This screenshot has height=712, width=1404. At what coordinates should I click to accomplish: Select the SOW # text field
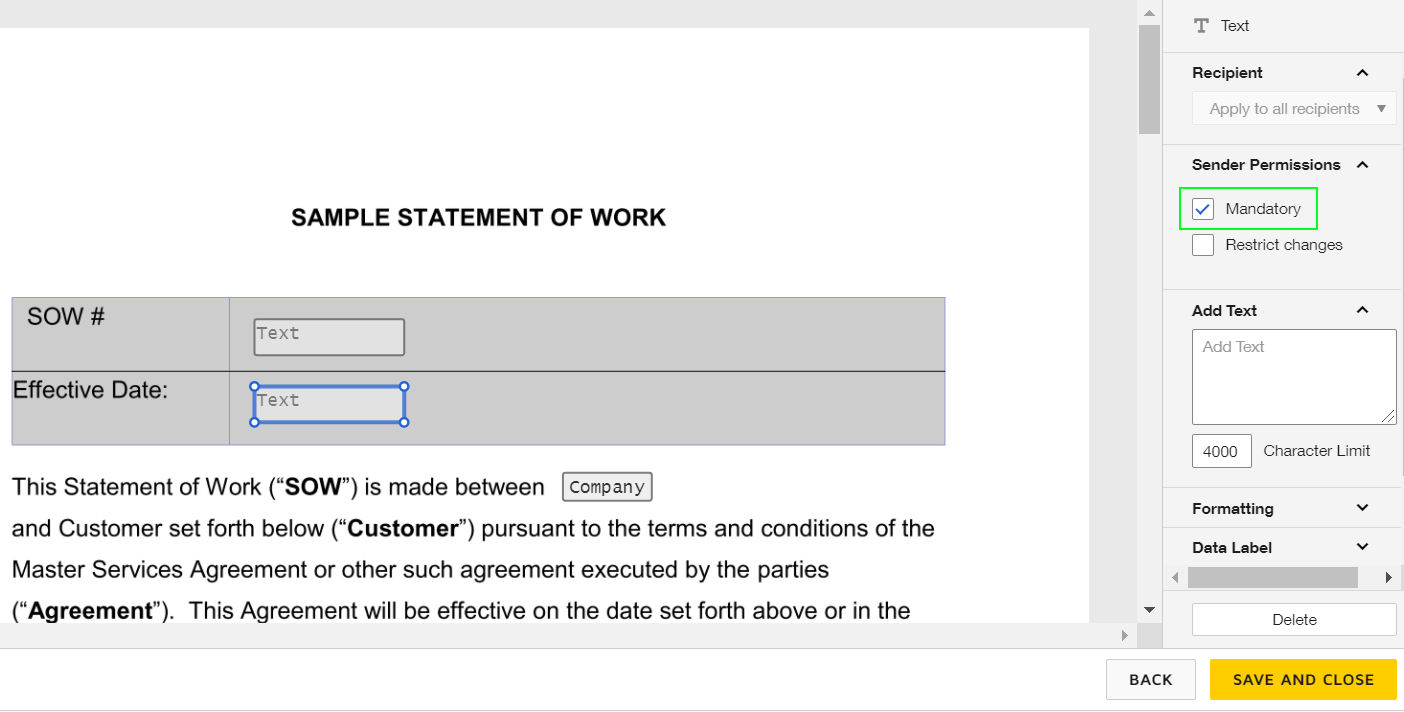coord(328,336)
